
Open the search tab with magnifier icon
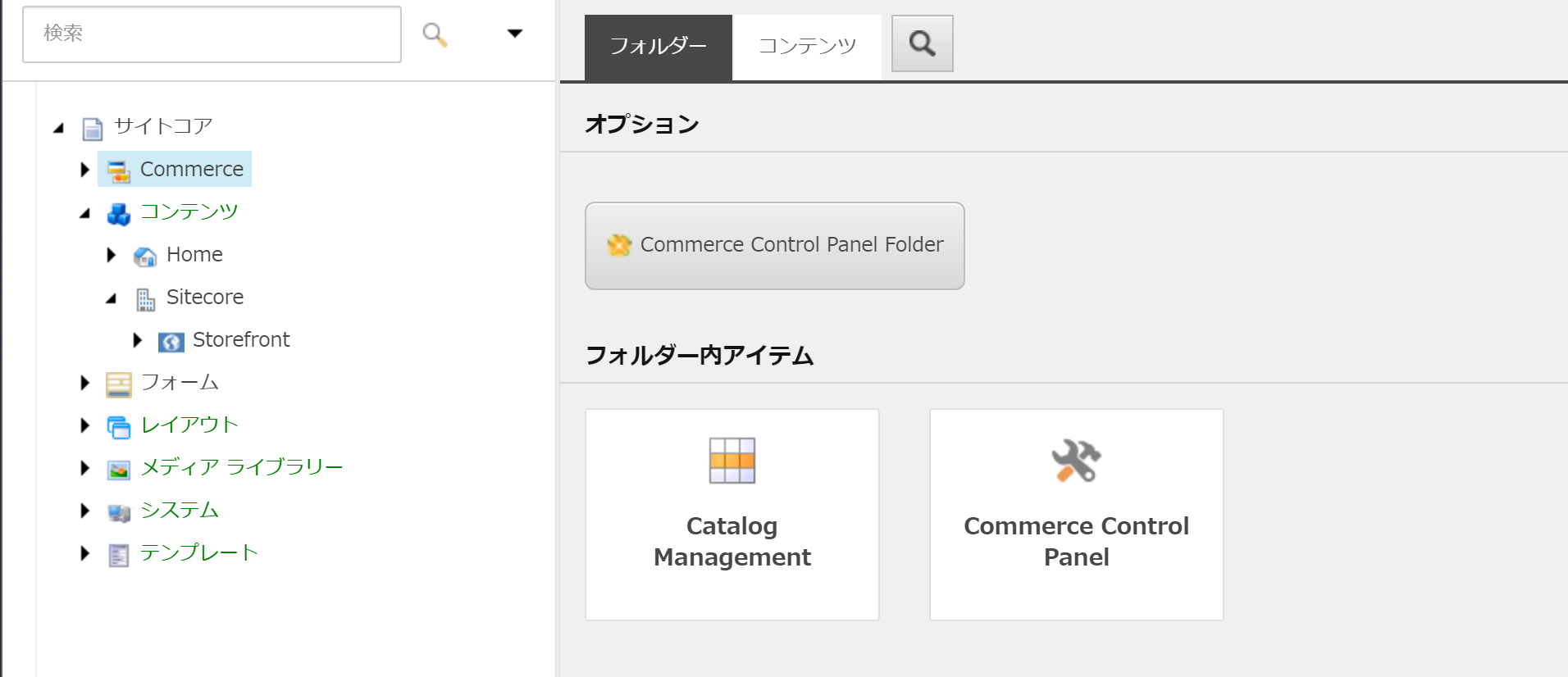923,43
